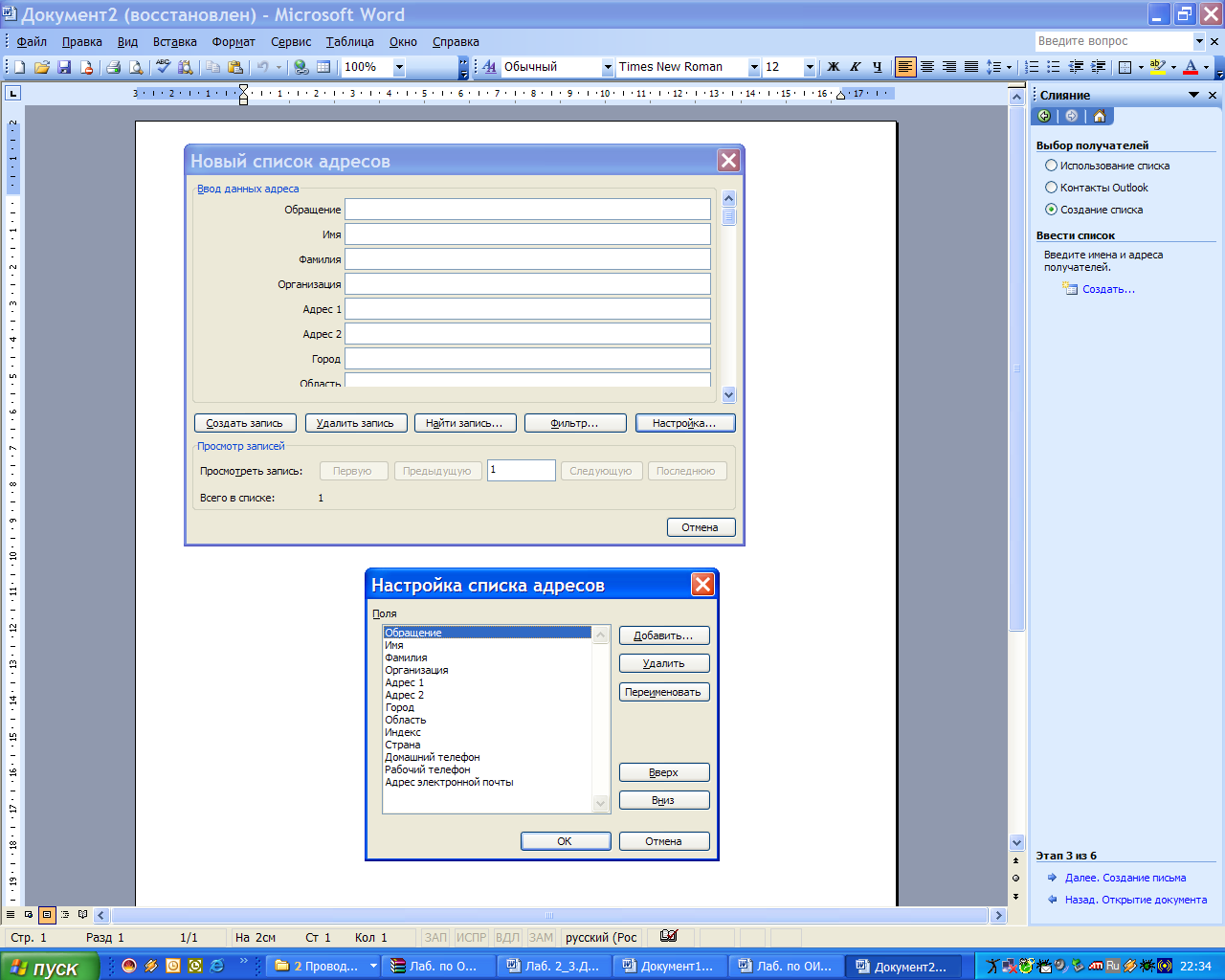
Task: Click 'Далее. Создание письма' link
Action: [x=1125, y=878]
